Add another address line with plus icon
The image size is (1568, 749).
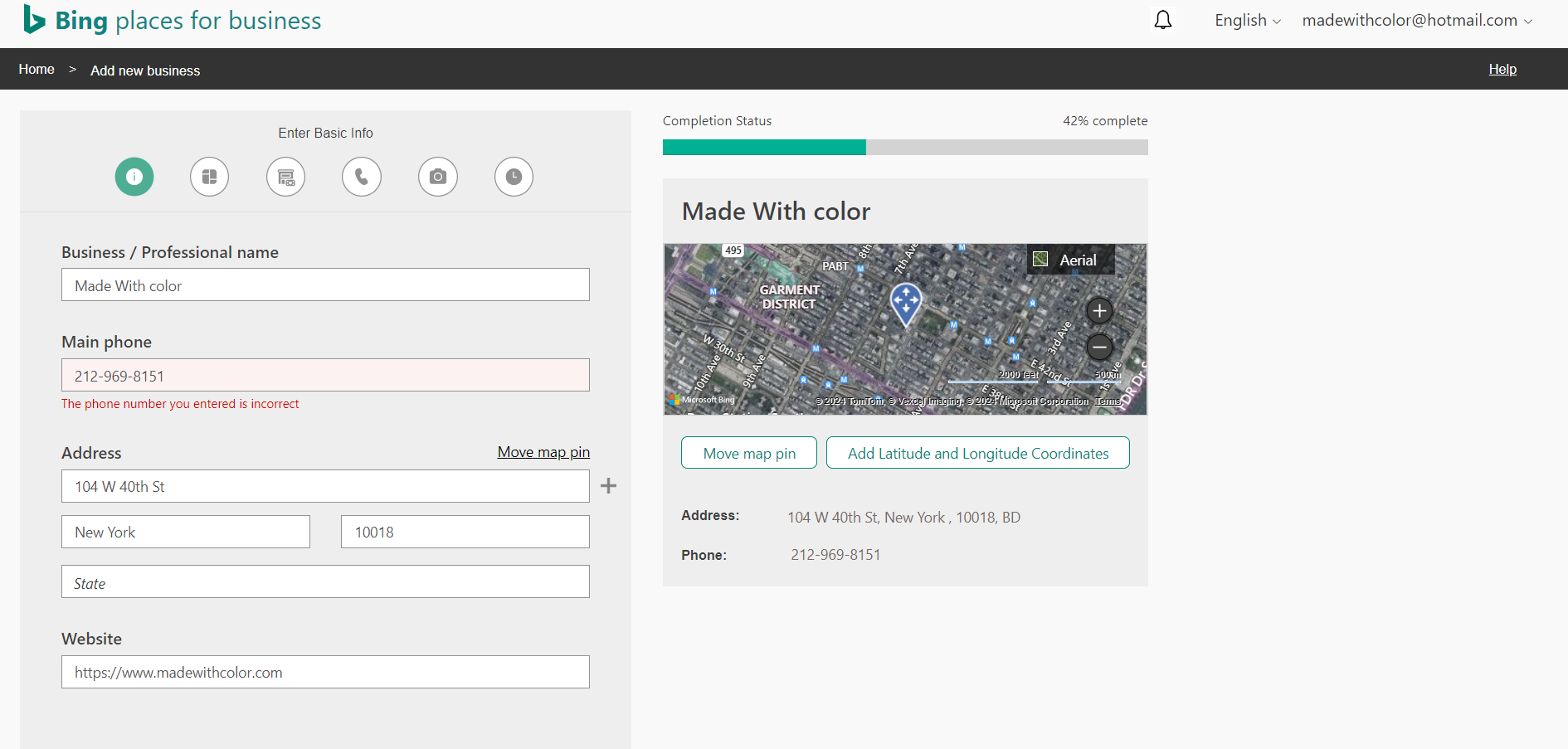click(x=608, y=486)
